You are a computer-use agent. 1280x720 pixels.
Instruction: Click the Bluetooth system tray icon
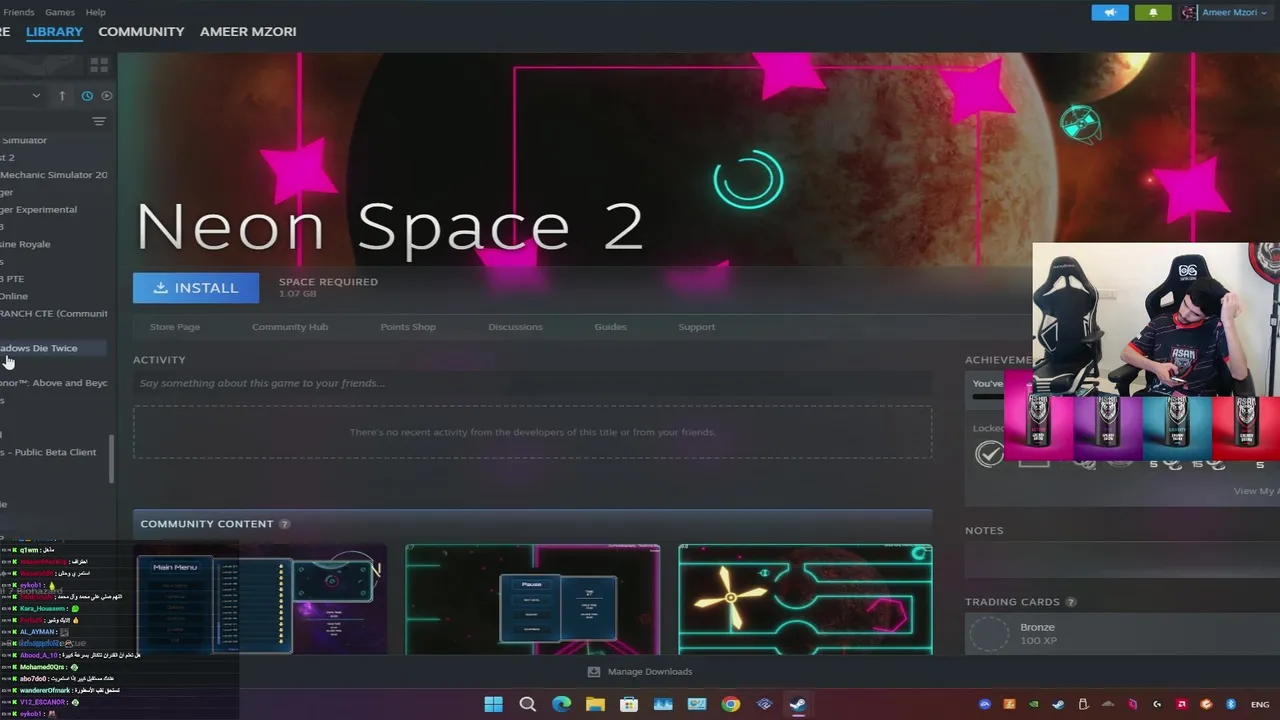point(1231,704)
